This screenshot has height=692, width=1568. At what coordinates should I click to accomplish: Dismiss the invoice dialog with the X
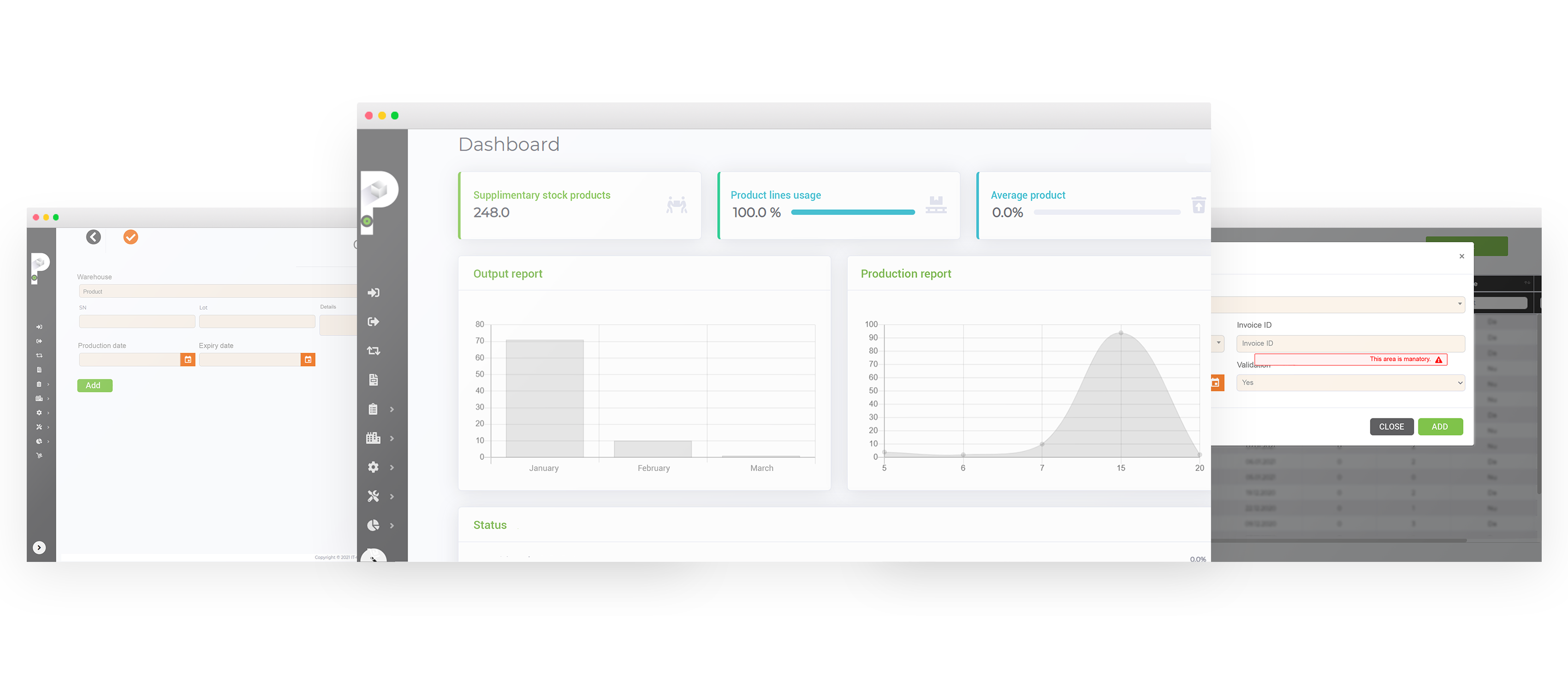coord(1461,257)
